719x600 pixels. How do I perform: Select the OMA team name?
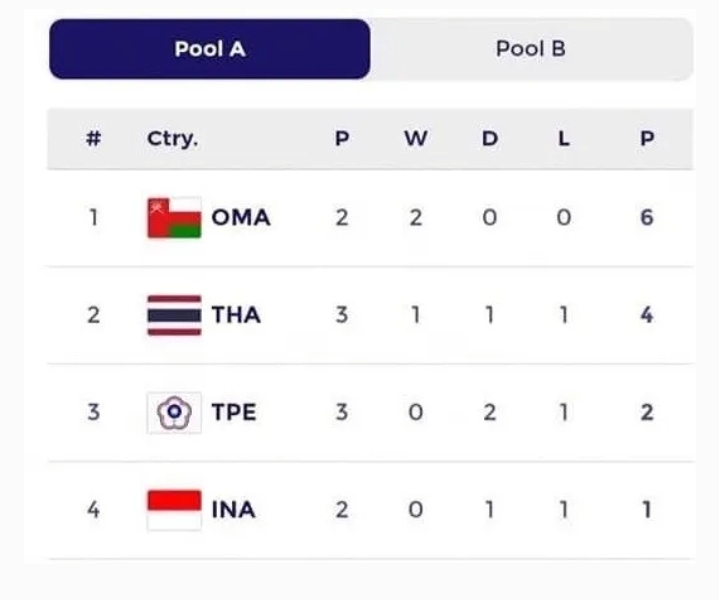point(241,217)
